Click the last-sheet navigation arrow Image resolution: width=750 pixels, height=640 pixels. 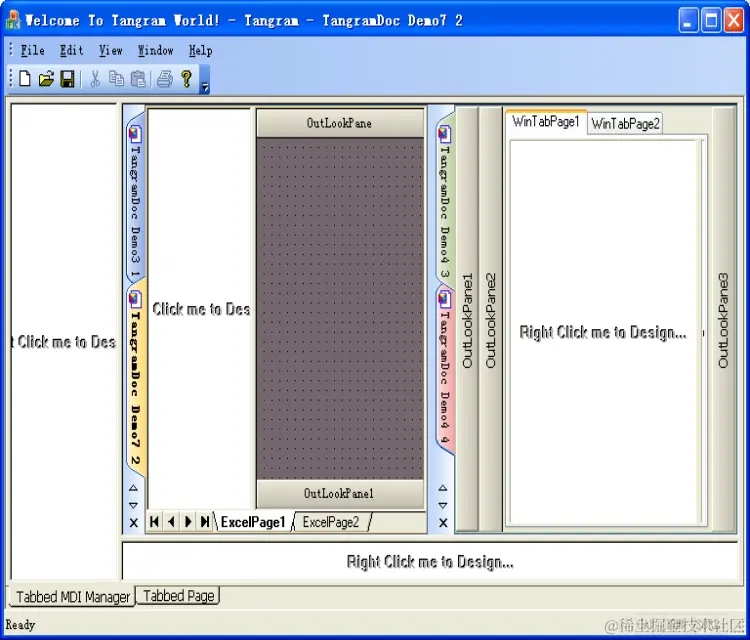(x=205, y=521)
